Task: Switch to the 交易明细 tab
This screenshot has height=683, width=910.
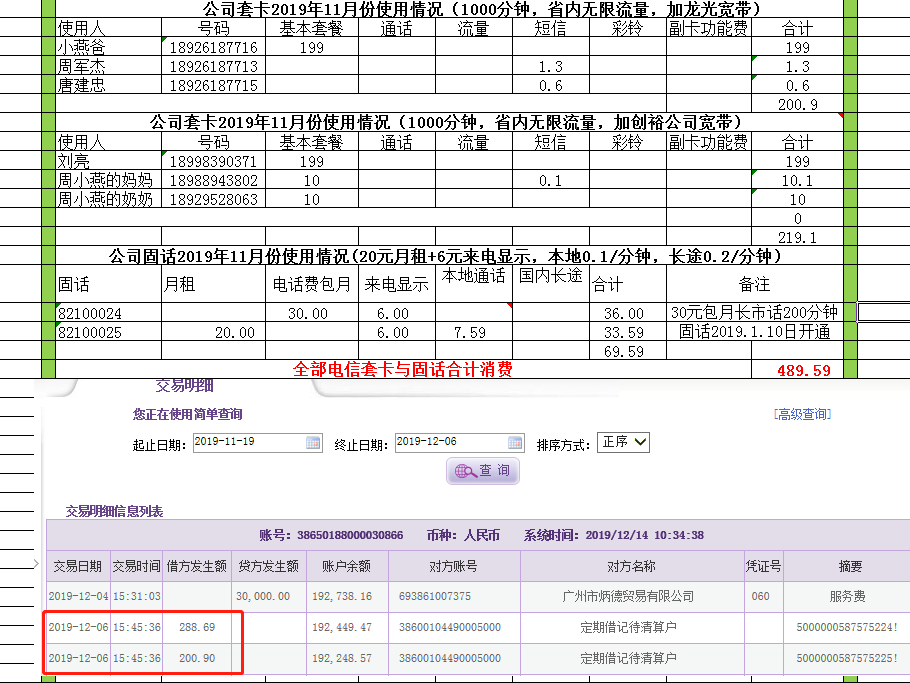Action: [x=184, y=386]
